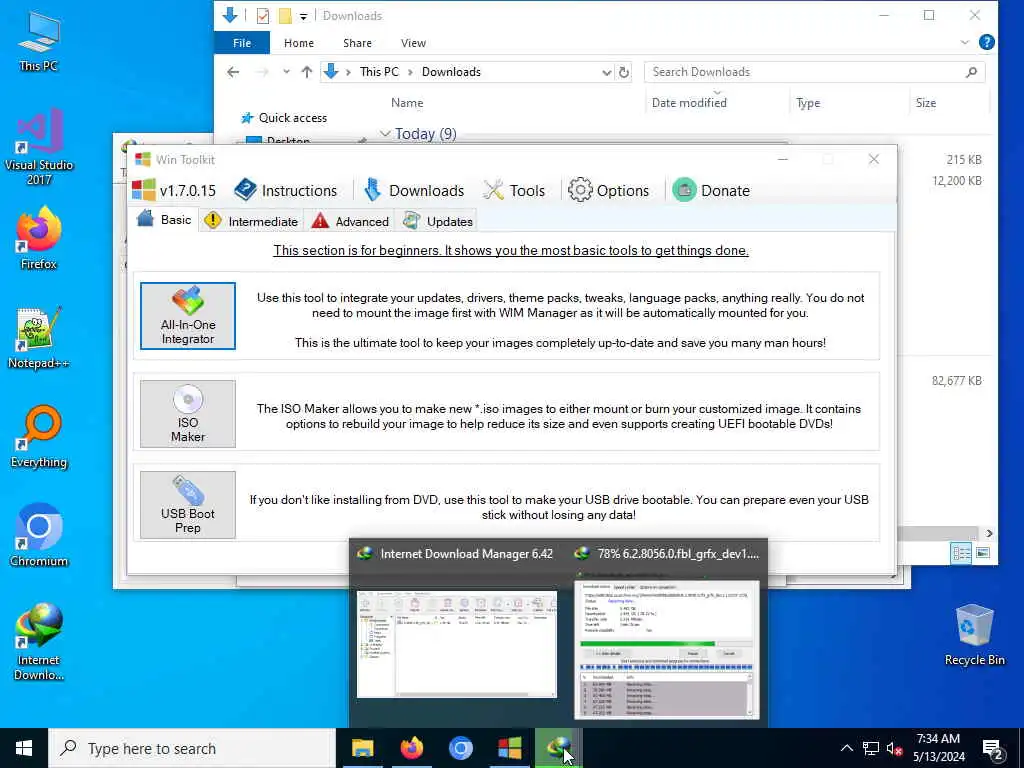Open network tray icon

click(871, 748)
